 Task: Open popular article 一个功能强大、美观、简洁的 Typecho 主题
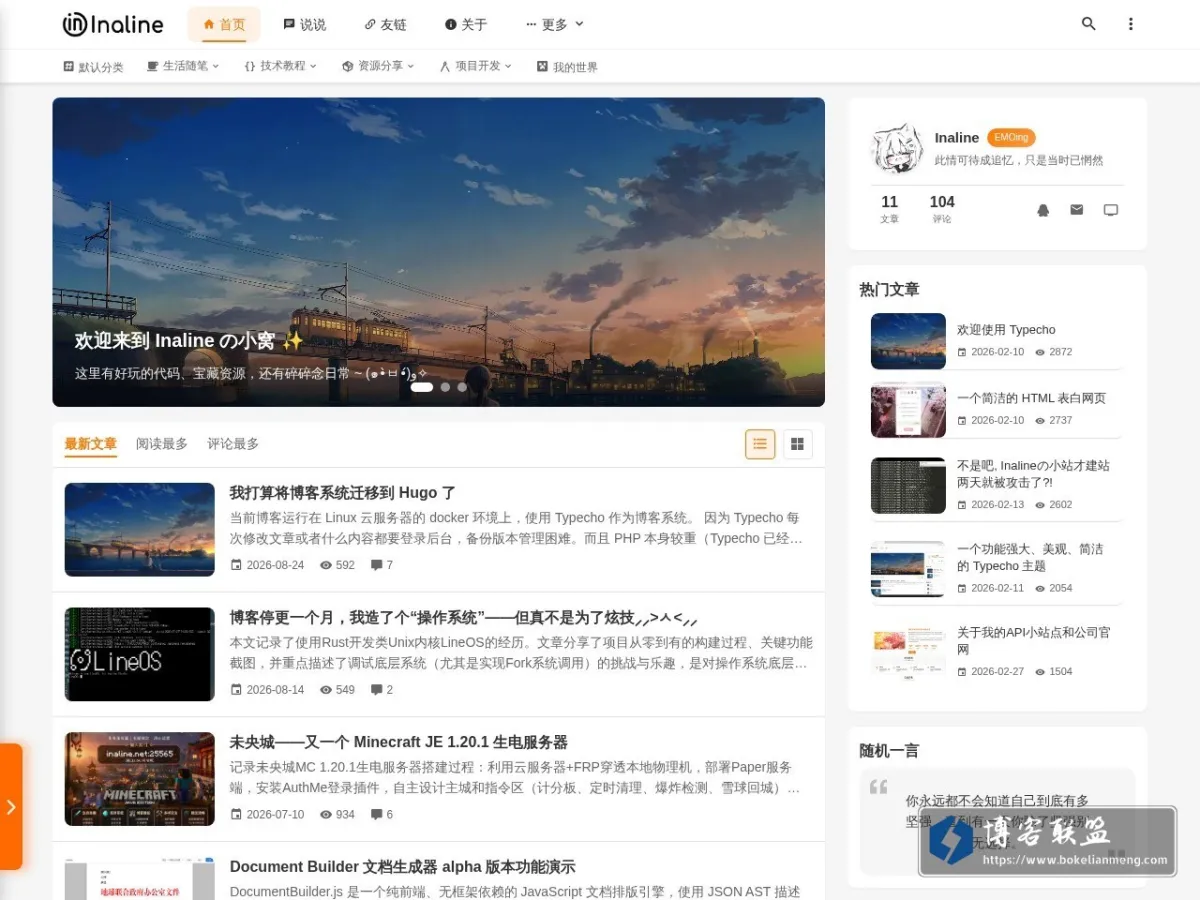tap(1030, 557)
